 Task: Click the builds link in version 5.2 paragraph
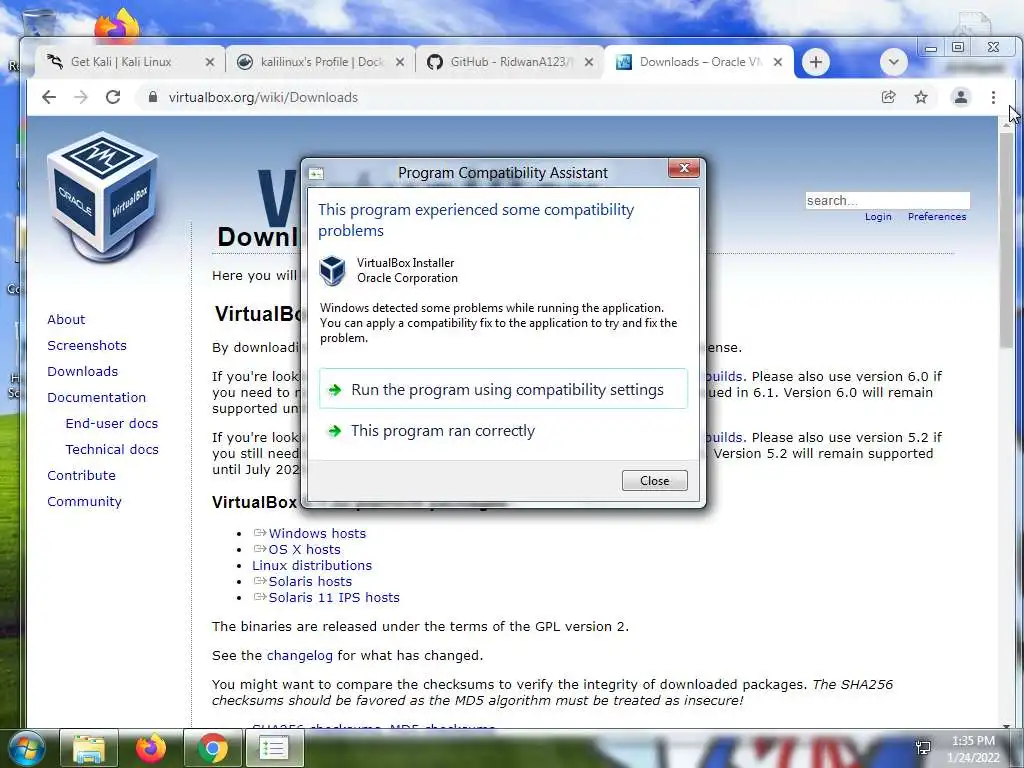(724, 438)
